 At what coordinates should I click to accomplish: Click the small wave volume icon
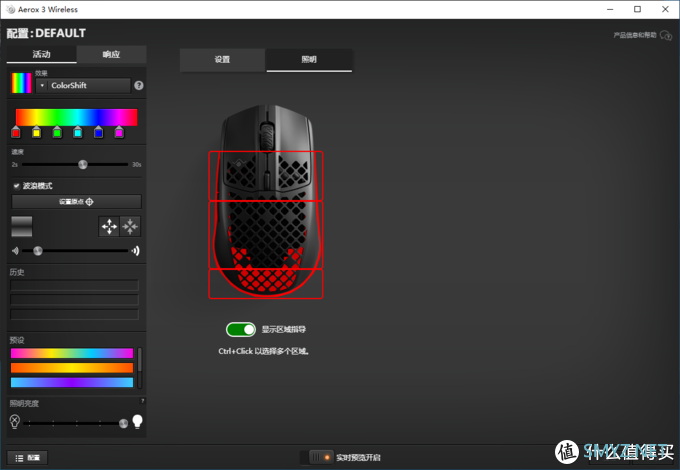click(x=16, y=251)
